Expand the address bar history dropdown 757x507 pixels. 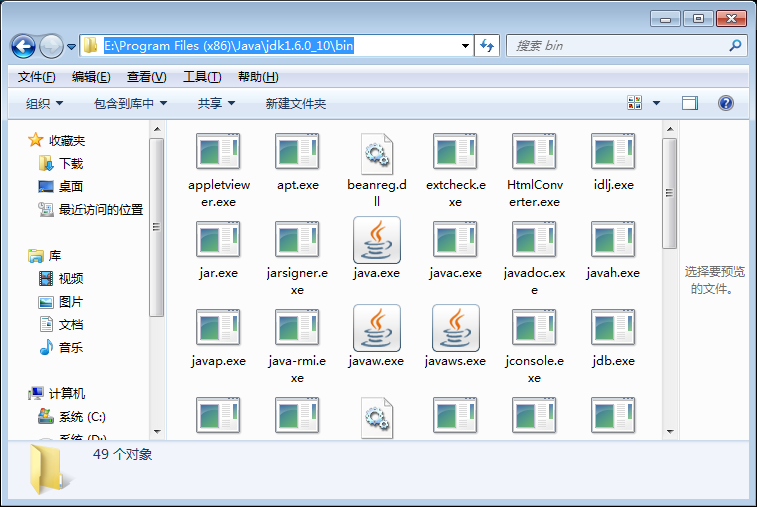point(465,46)
